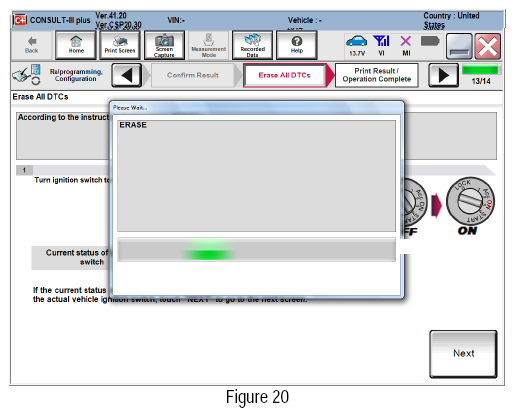
Task: Advance steps with right arrow button
Action: (443, 75)
